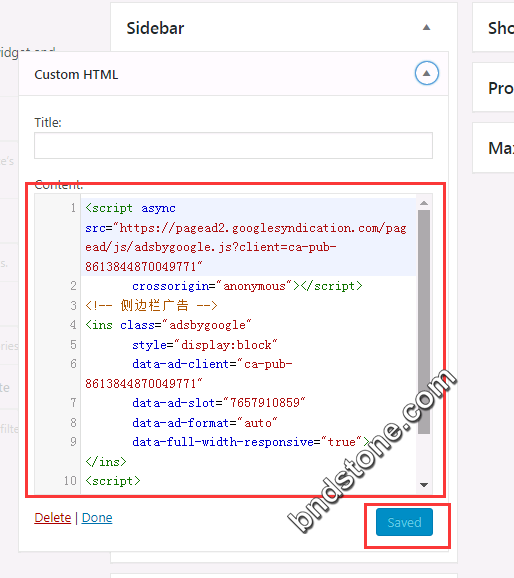Click the line 'style="display:block"'

pyautogui.click(x=205, y=345)
